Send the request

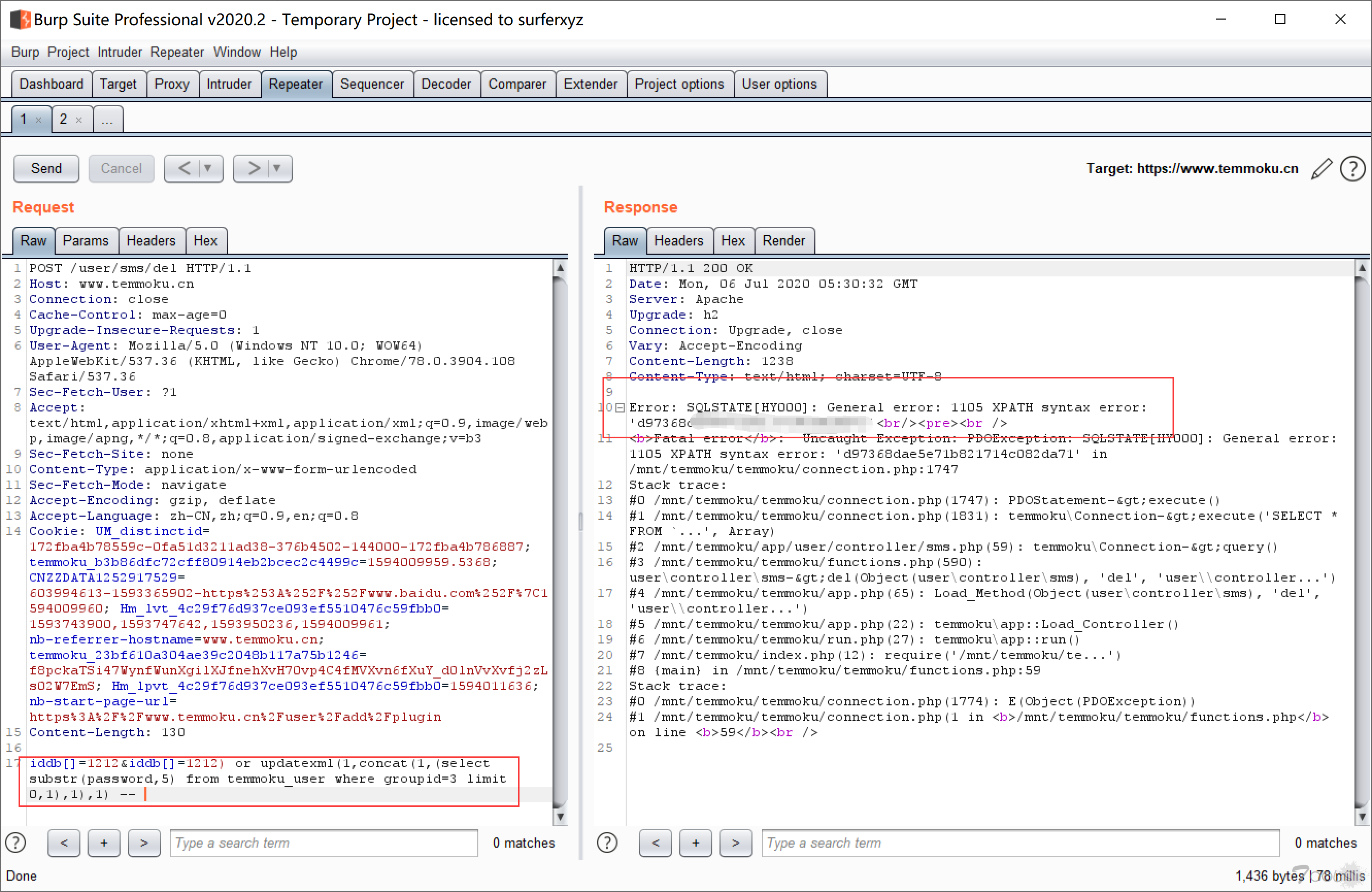46,169
